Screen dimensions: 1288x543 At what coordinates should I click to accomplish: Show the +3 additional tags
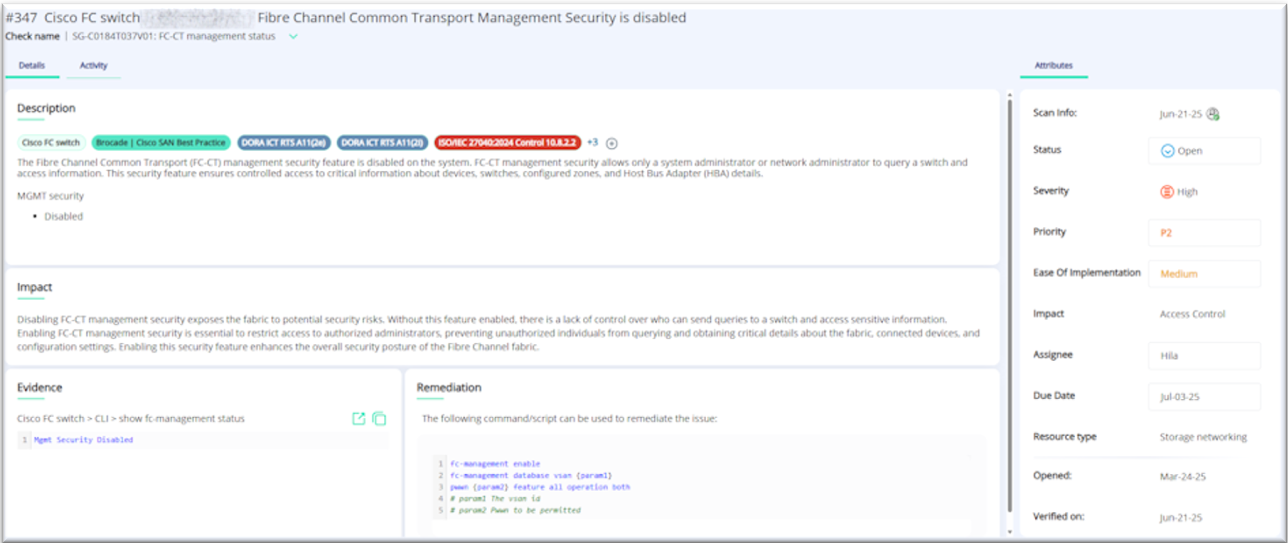tap(592, 142)
